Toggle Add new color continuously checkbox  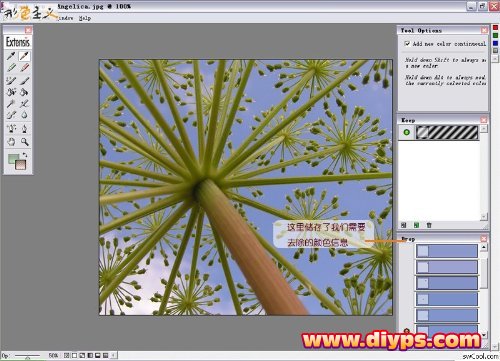407,44
